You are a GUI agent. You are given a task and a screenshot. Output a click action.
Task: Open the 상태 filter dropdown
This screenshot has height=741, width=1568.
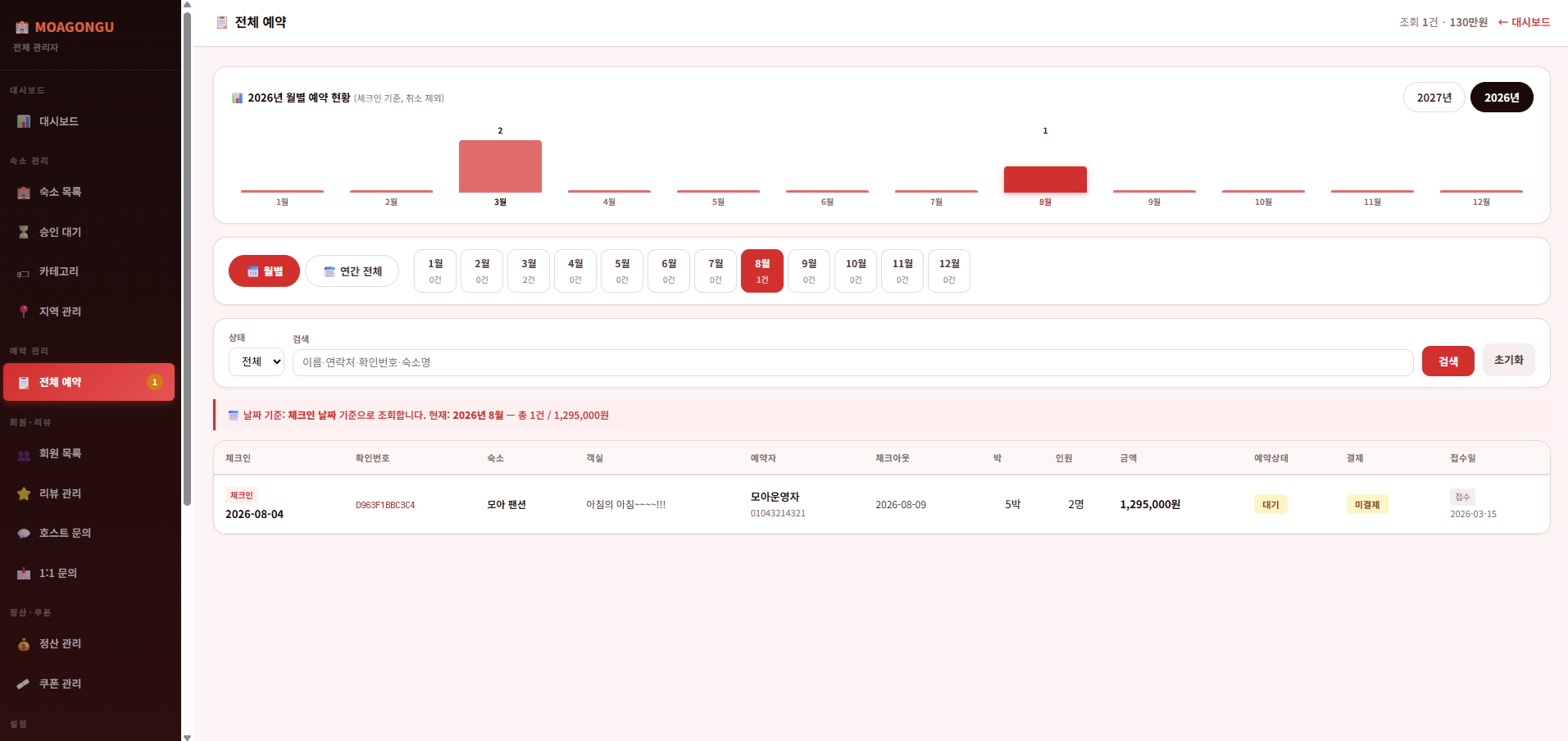click(257, 361)
